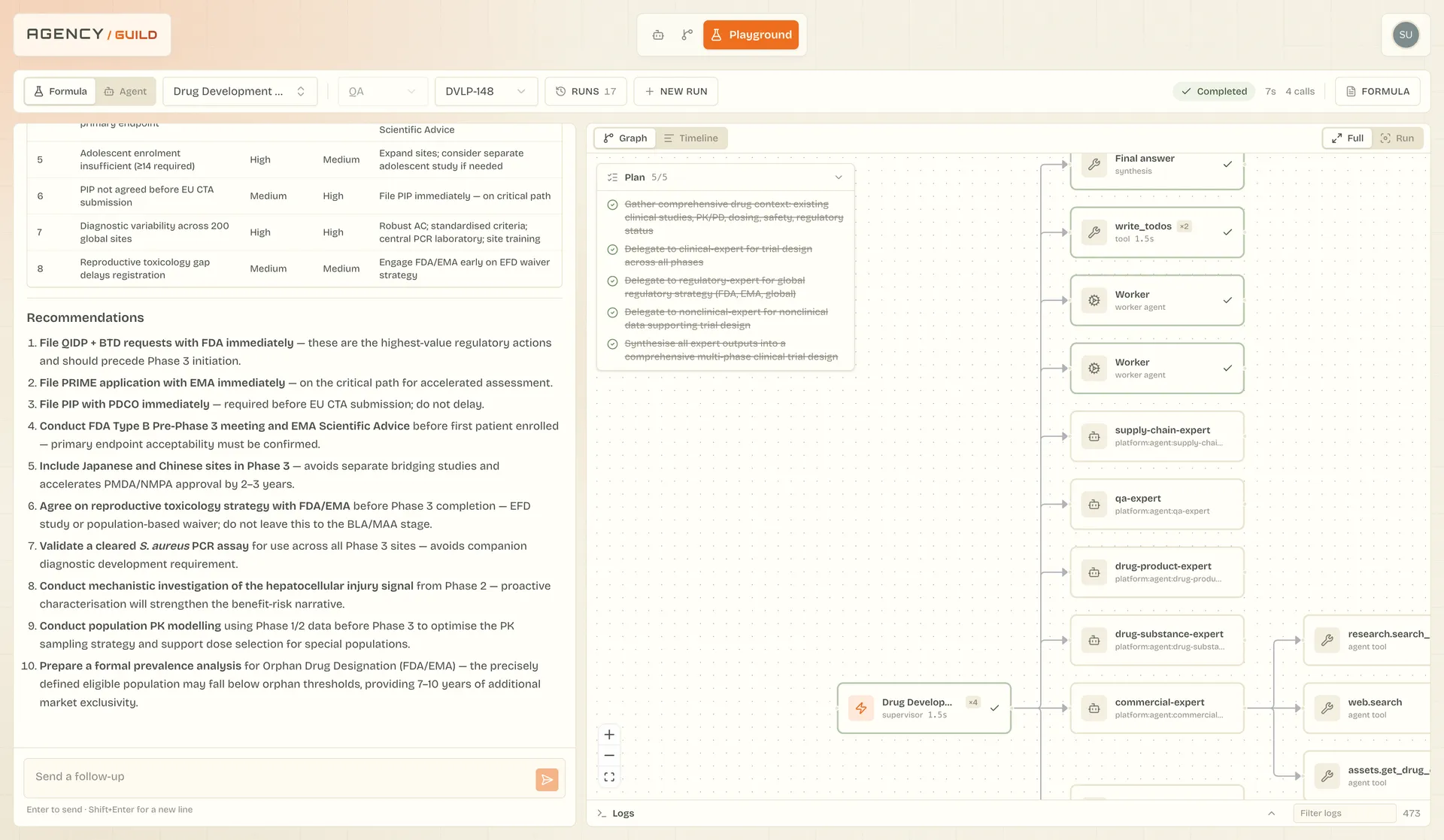Click the Final answer wrench icon
The image size is (1444, 840).
[x=1094, y=165]
